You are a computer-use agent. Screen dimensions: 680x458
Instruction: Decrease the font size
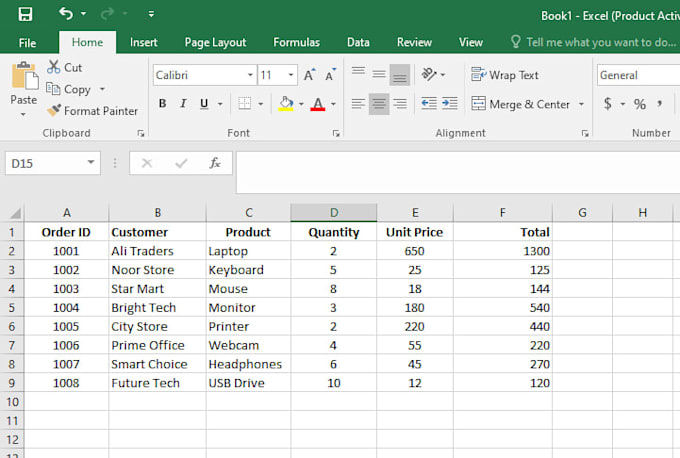click(x=330, y=75)
